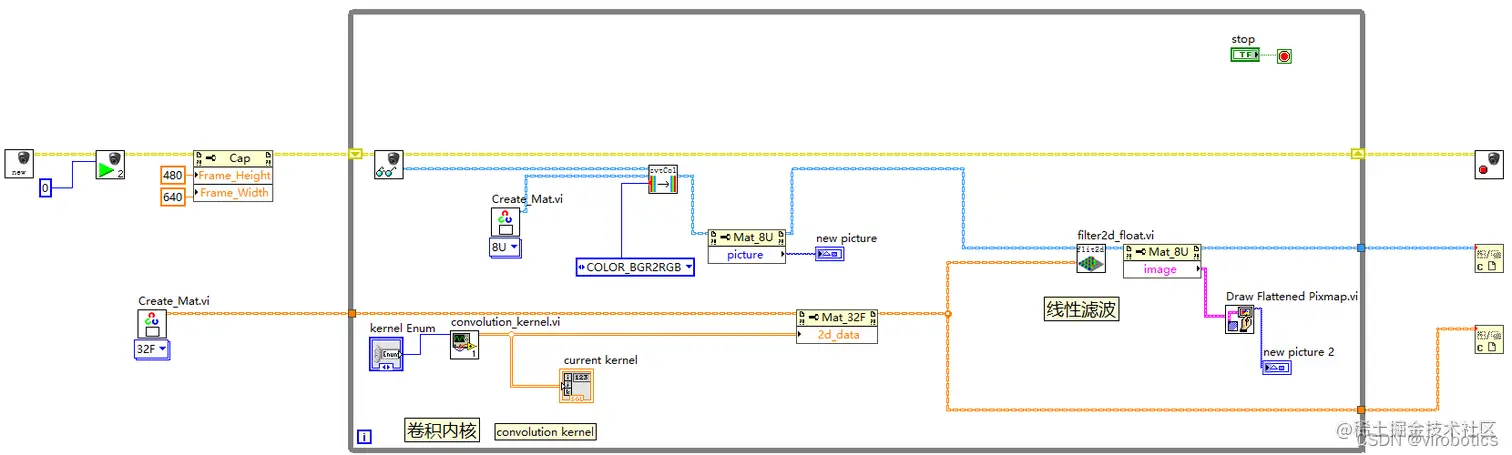Select the lower Mat release VI icon
This screenshot has width=1512, height=455.
(x=1489, y=339)
